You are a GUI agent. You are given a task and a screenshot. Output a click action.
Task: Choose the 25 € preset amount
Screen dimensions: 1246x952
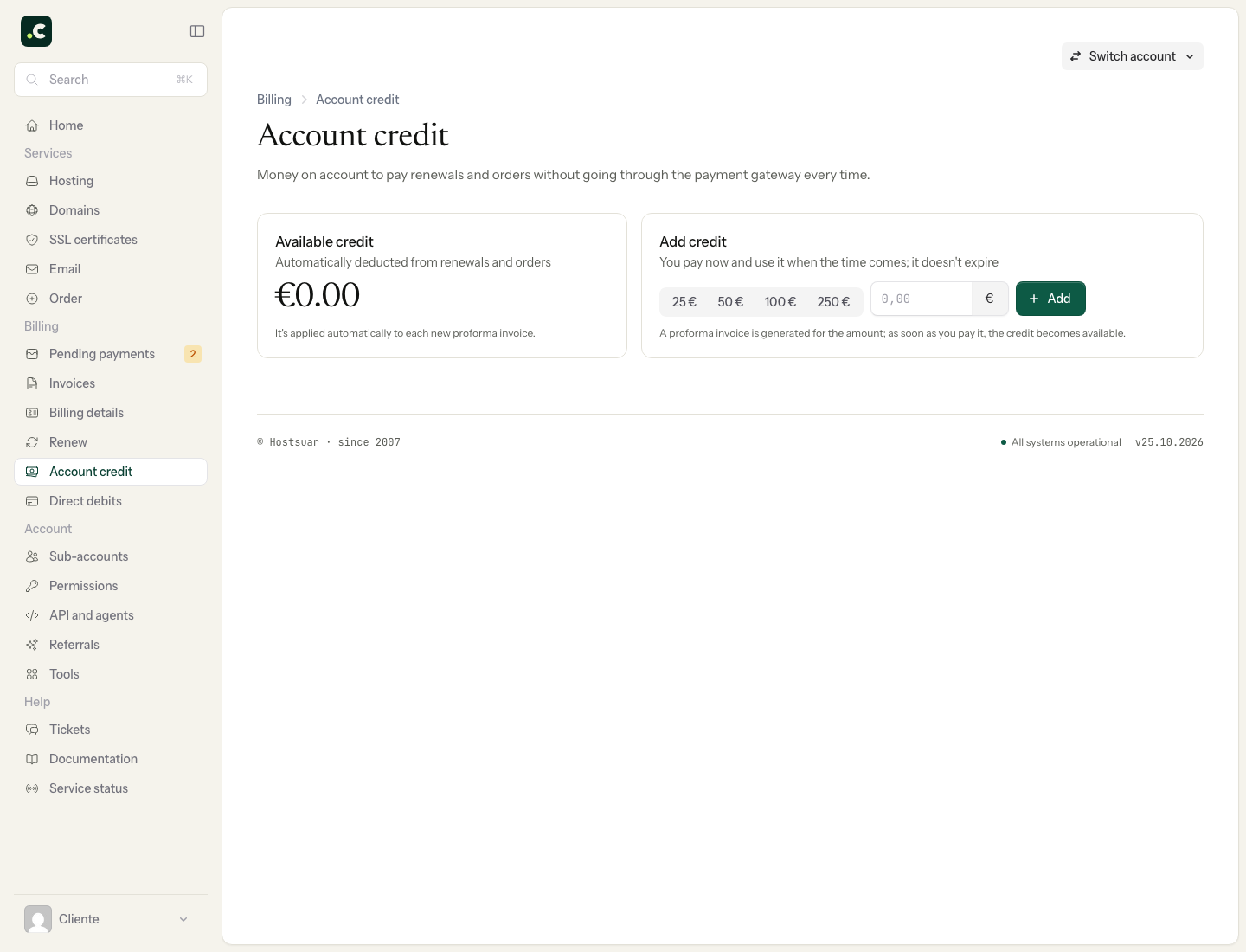coord(684,302)
